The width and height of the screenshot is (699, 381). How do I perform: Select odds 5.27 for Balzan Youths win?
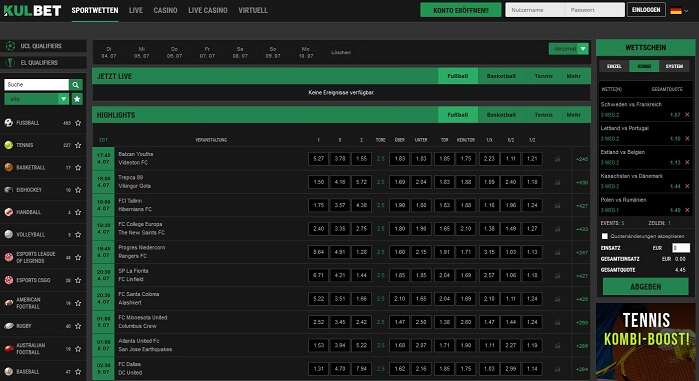pos(319,159)
